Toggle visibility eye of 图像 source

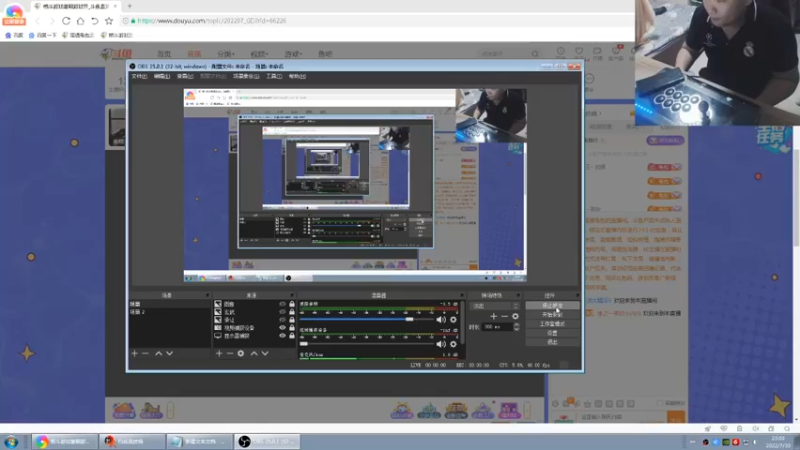point(282,304)
